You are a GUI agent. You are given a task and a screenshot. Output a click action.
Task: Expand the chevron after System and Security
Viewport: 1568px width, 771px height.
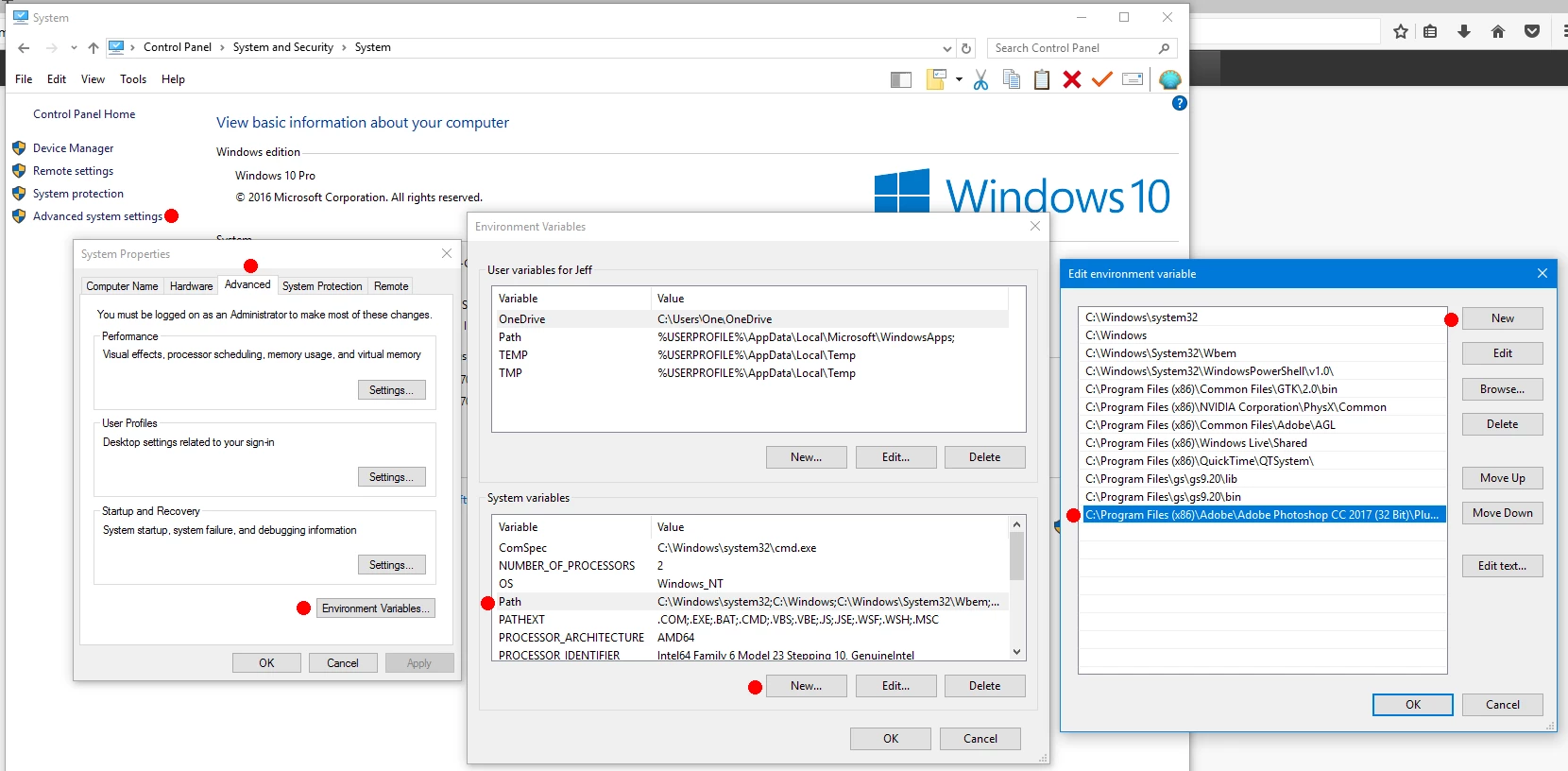[x=344, y=47]
